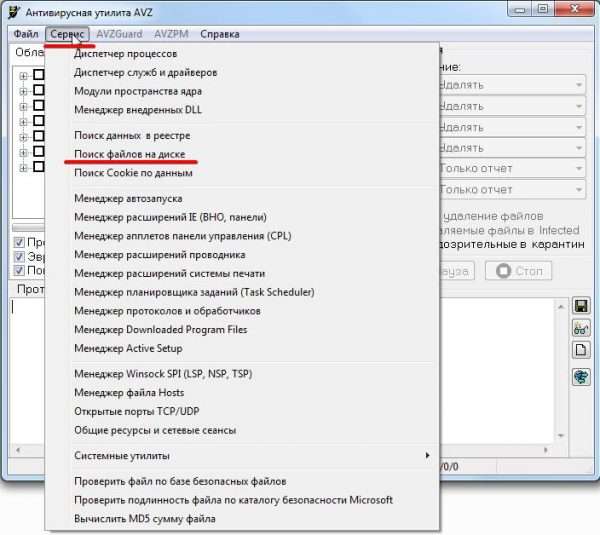Open Менеджер апплетов панели управления (CPL)
600x535 pixels.
tap(183, 236)
